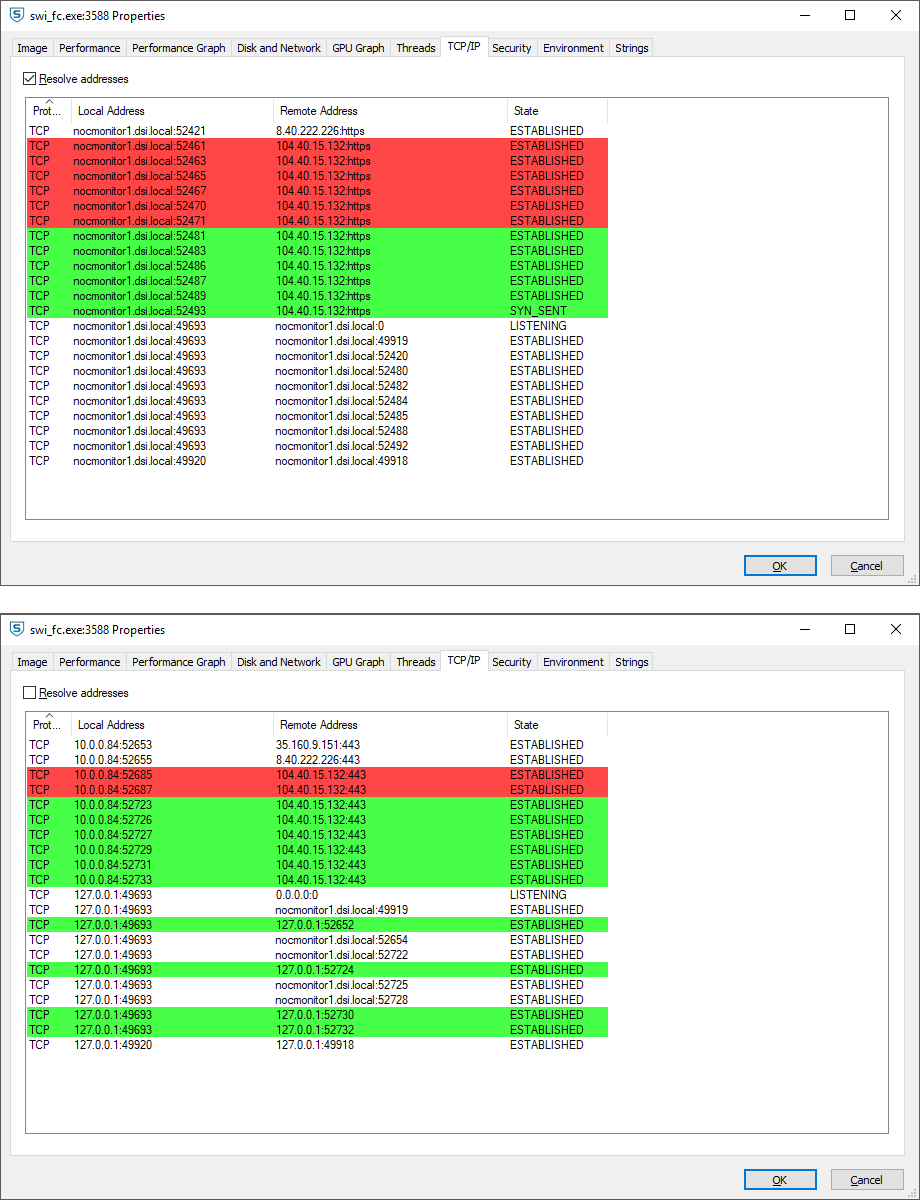
Task: Click Cancel in the upper Properties window
Action: (867, 566)
